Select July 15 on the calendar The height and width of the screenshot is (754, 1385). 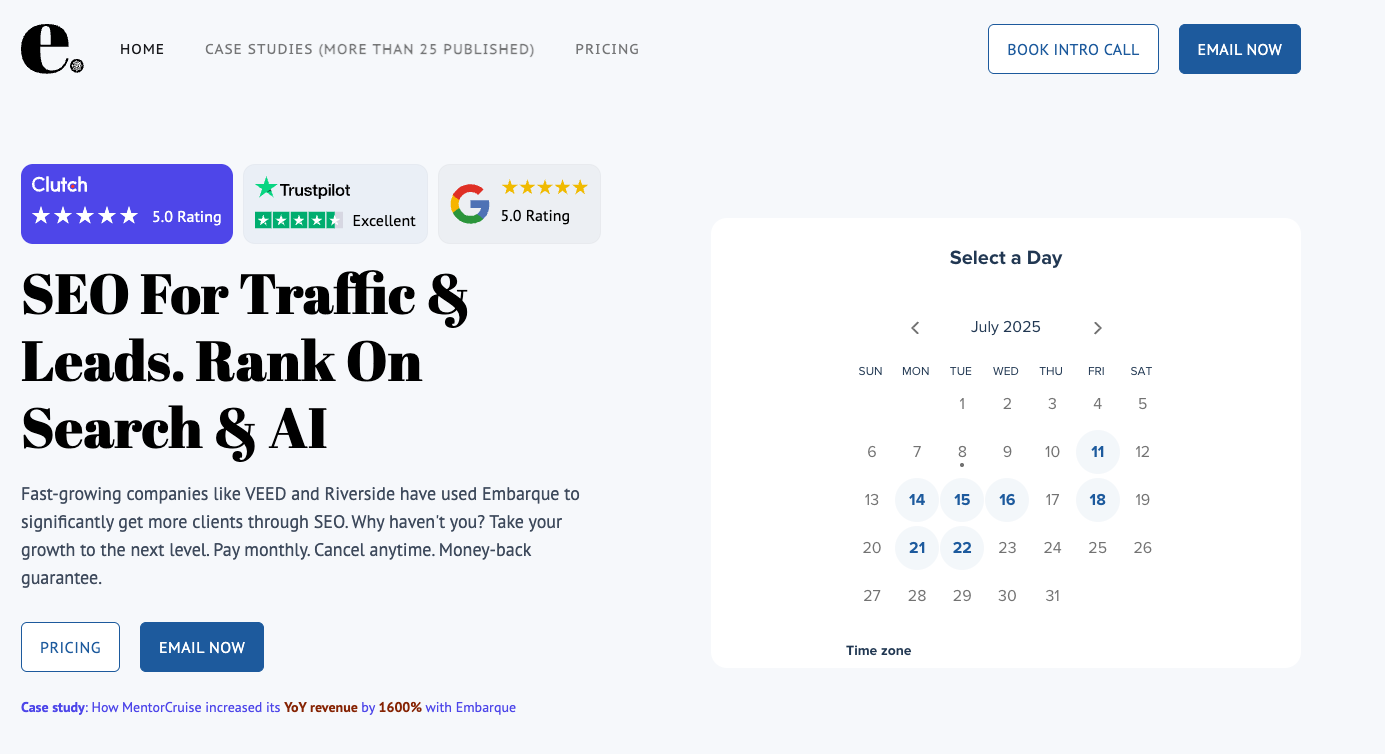click(962, 500)
